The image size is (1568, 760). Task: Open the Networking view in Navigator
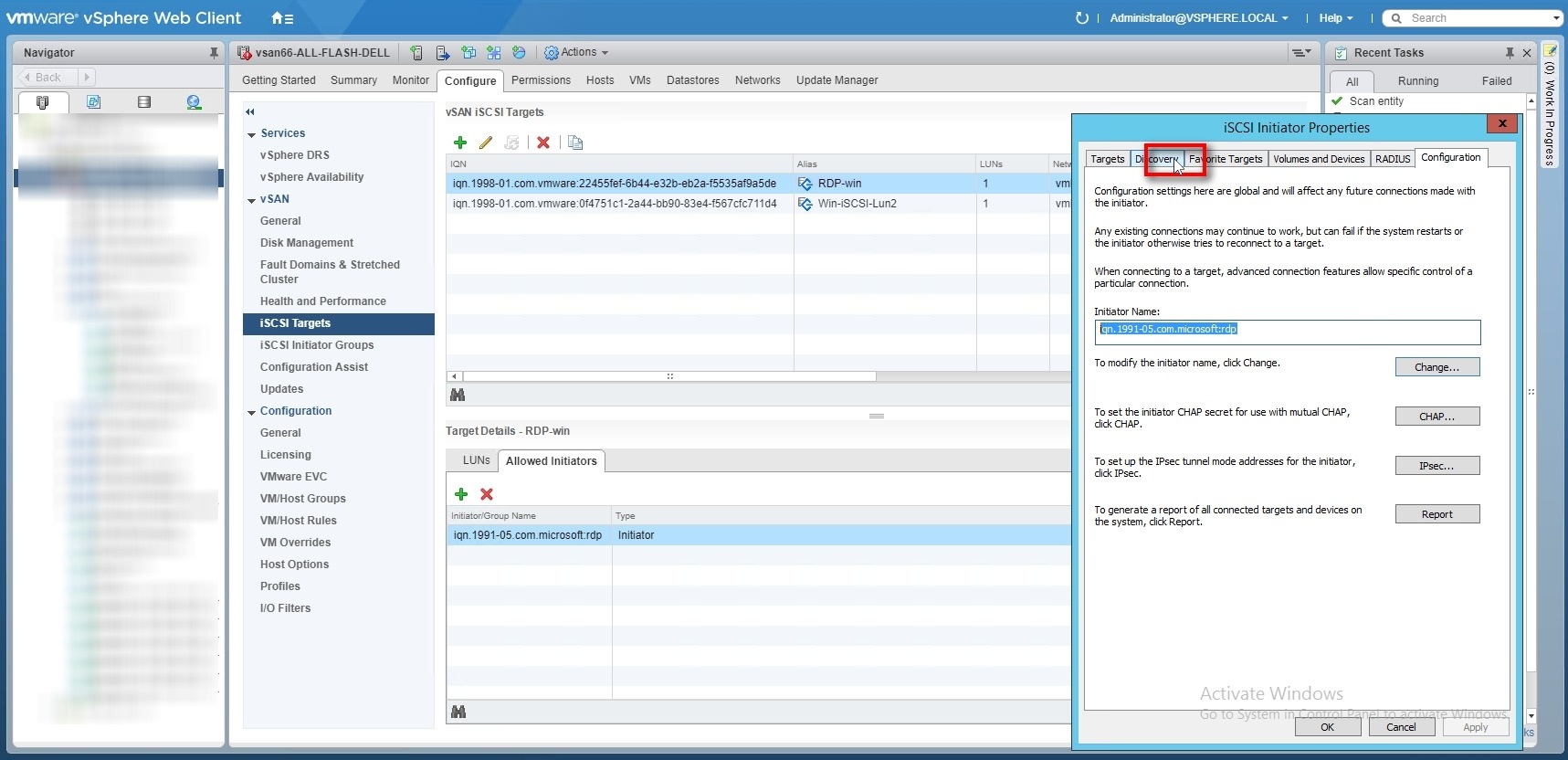point(194,102)
